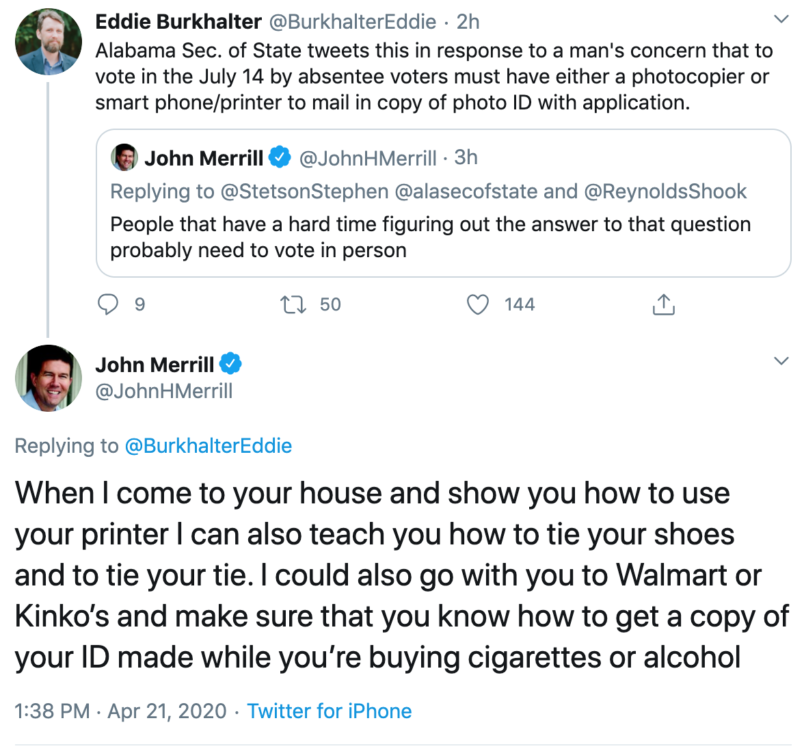
Task: Click the @JohnHMerrill handle below the name
Action: tap(163, 391)
